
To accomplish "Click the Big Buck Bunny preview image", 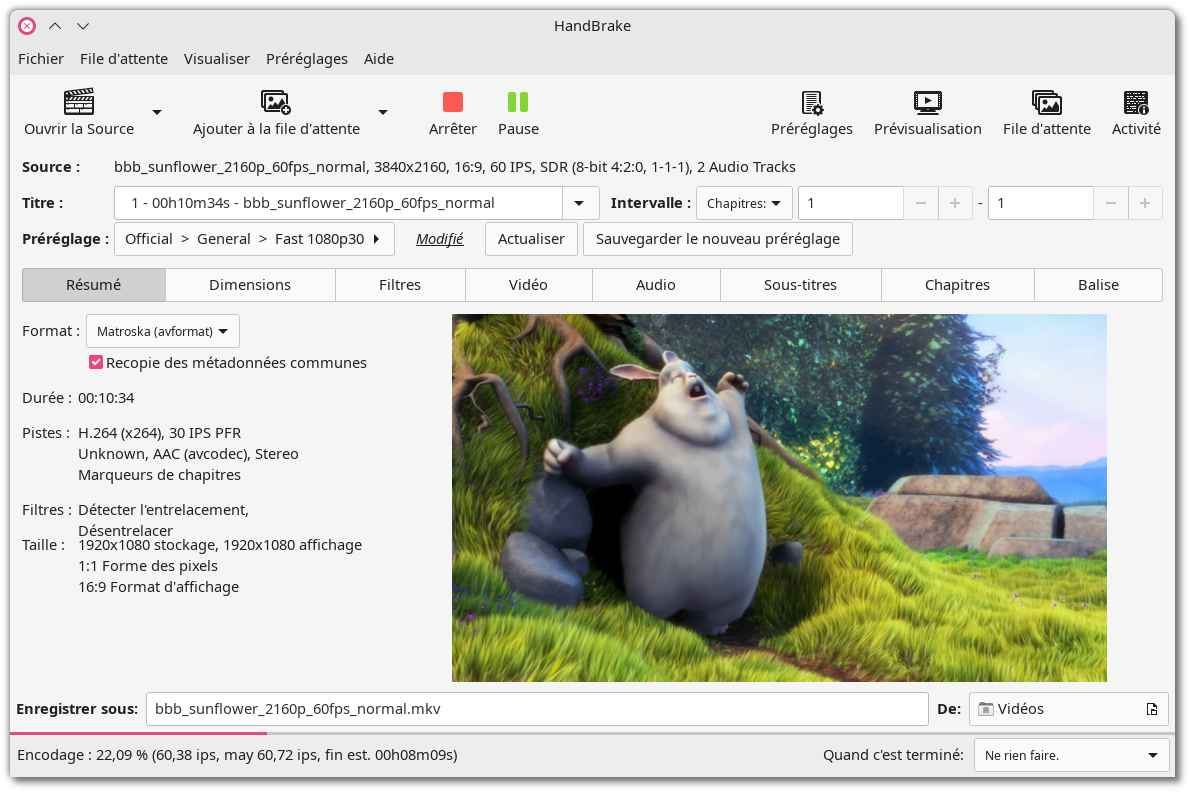I will point(779,498).
